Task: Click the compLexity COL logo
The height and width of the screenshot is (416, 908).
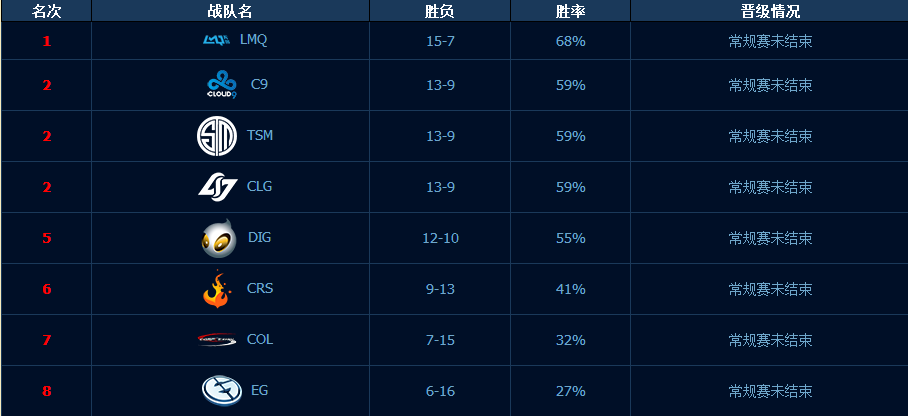Action: pos(217,340)
